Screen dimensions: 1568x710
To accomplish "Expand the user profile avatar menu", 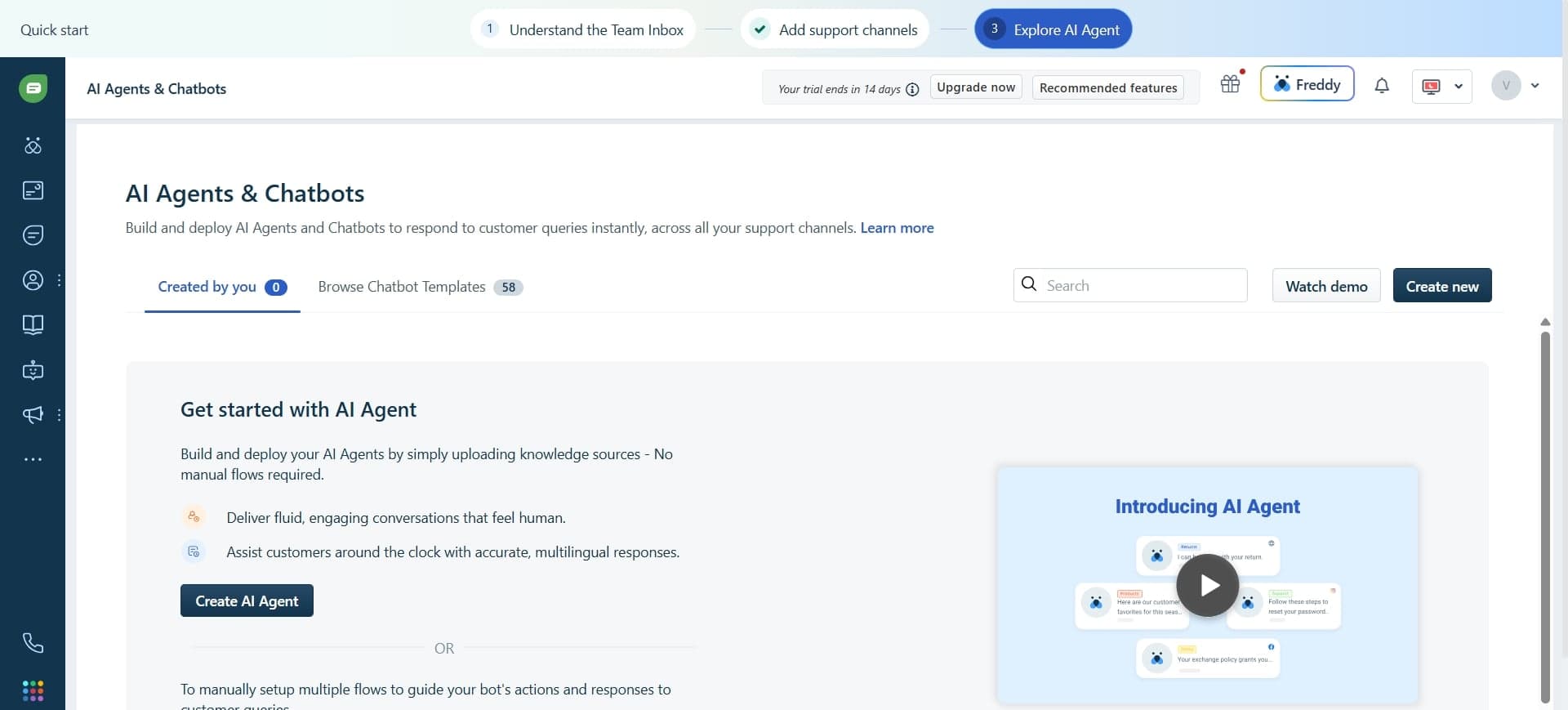I will coord(1535,86).
